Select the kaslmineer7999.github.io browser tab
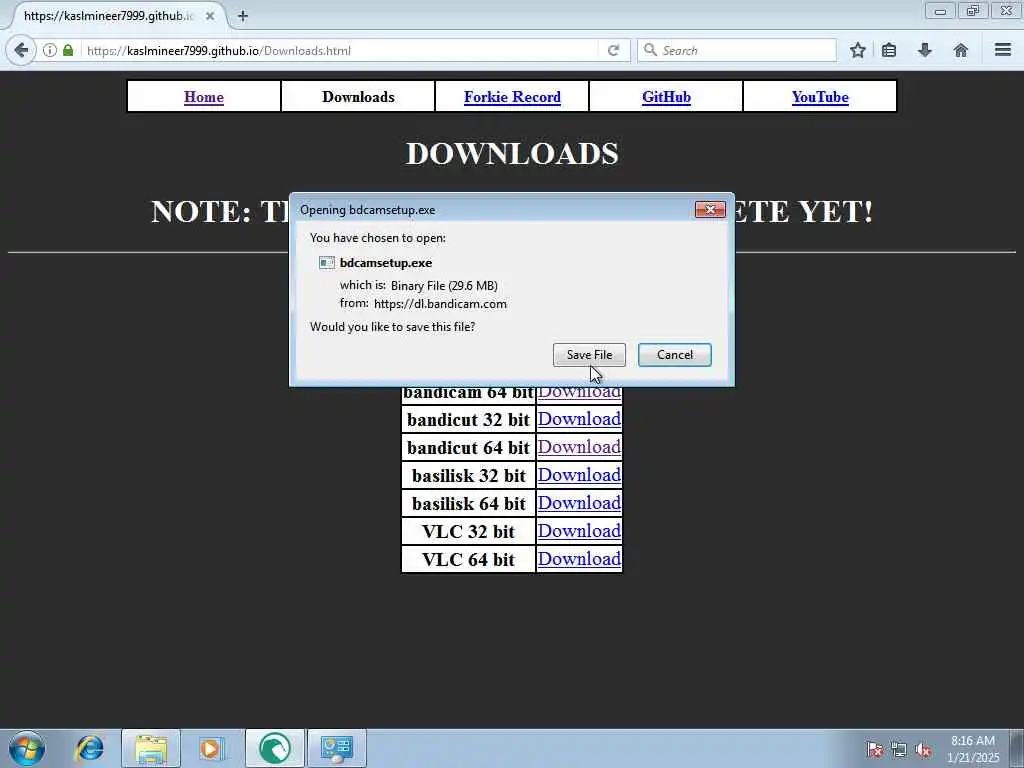Screen dimensions: 1024x768 click(x=111, y=16)
